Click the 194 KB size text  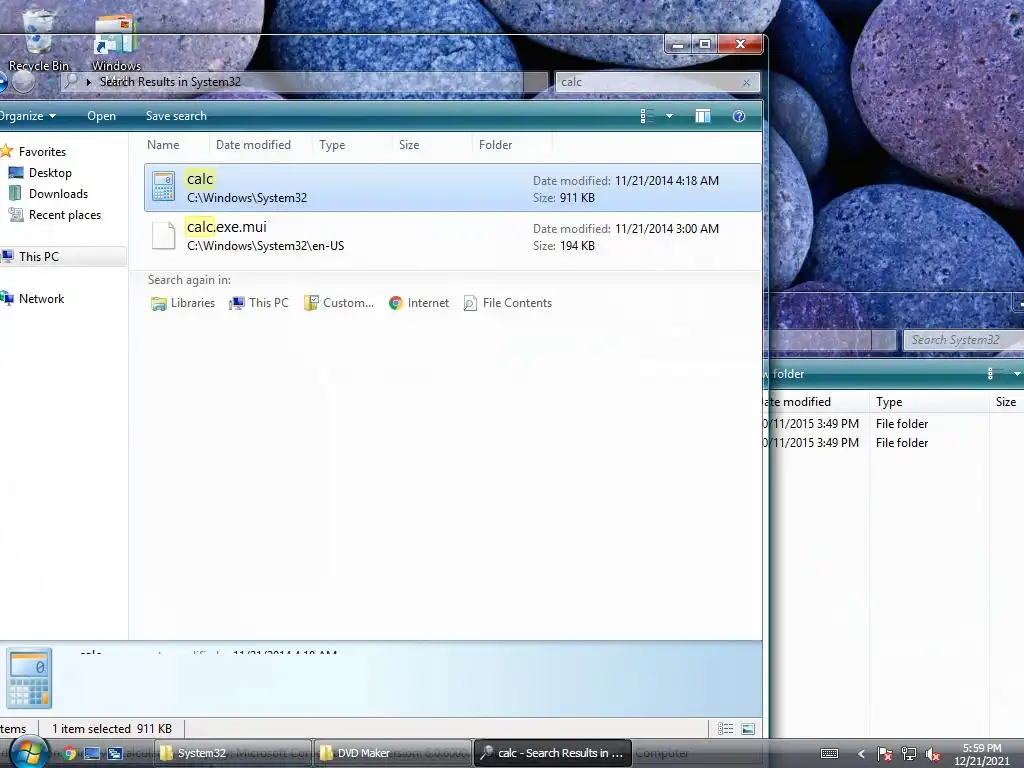tap(577, 246)
